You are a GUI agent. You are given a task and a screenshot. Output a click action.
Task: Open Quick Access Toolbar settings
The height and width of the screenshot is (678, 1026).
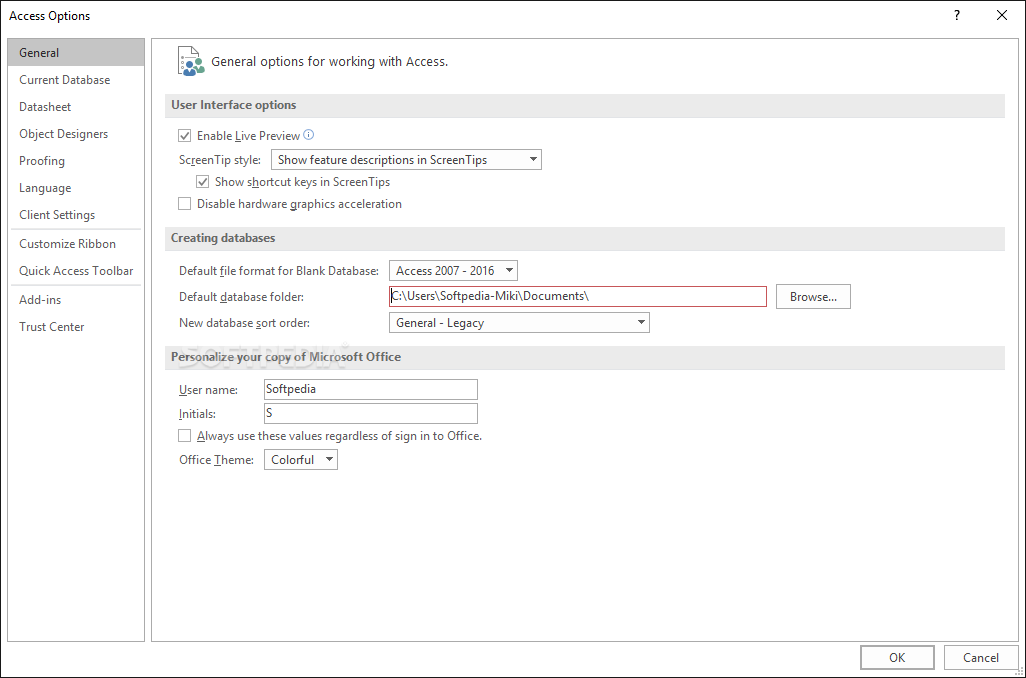pyautogui.click(x=76, y=270)
